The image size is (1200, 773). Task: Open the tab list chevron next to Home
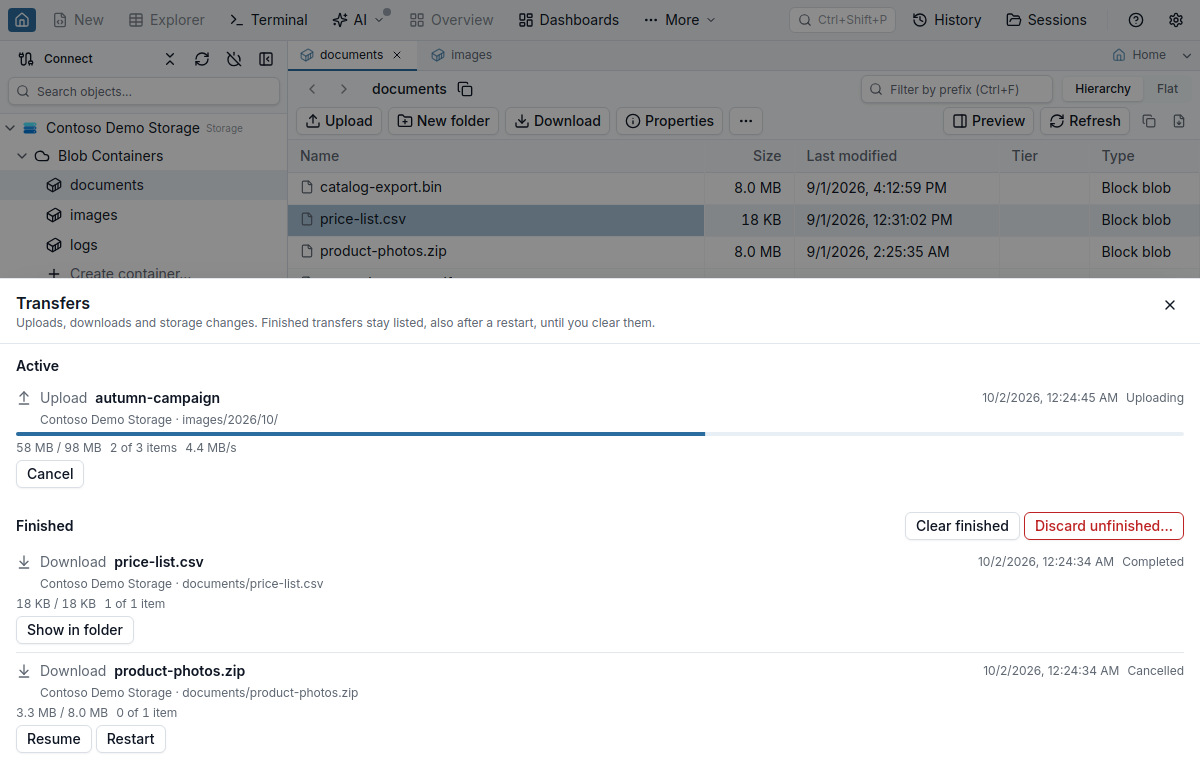tap(1186, 55)
